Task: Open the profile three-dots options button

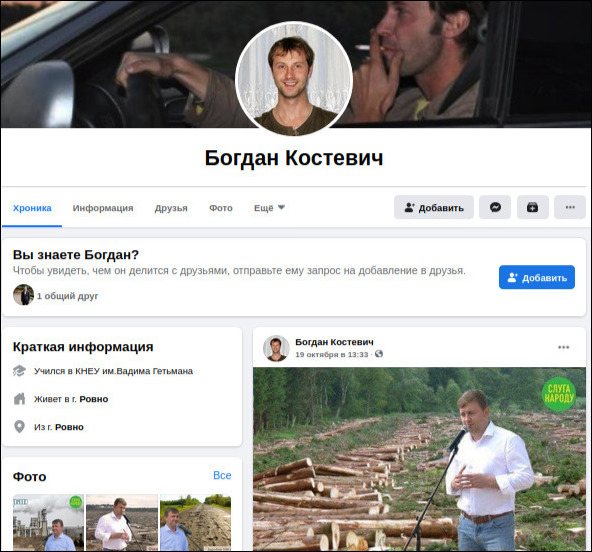Action: tap(570, 207)
